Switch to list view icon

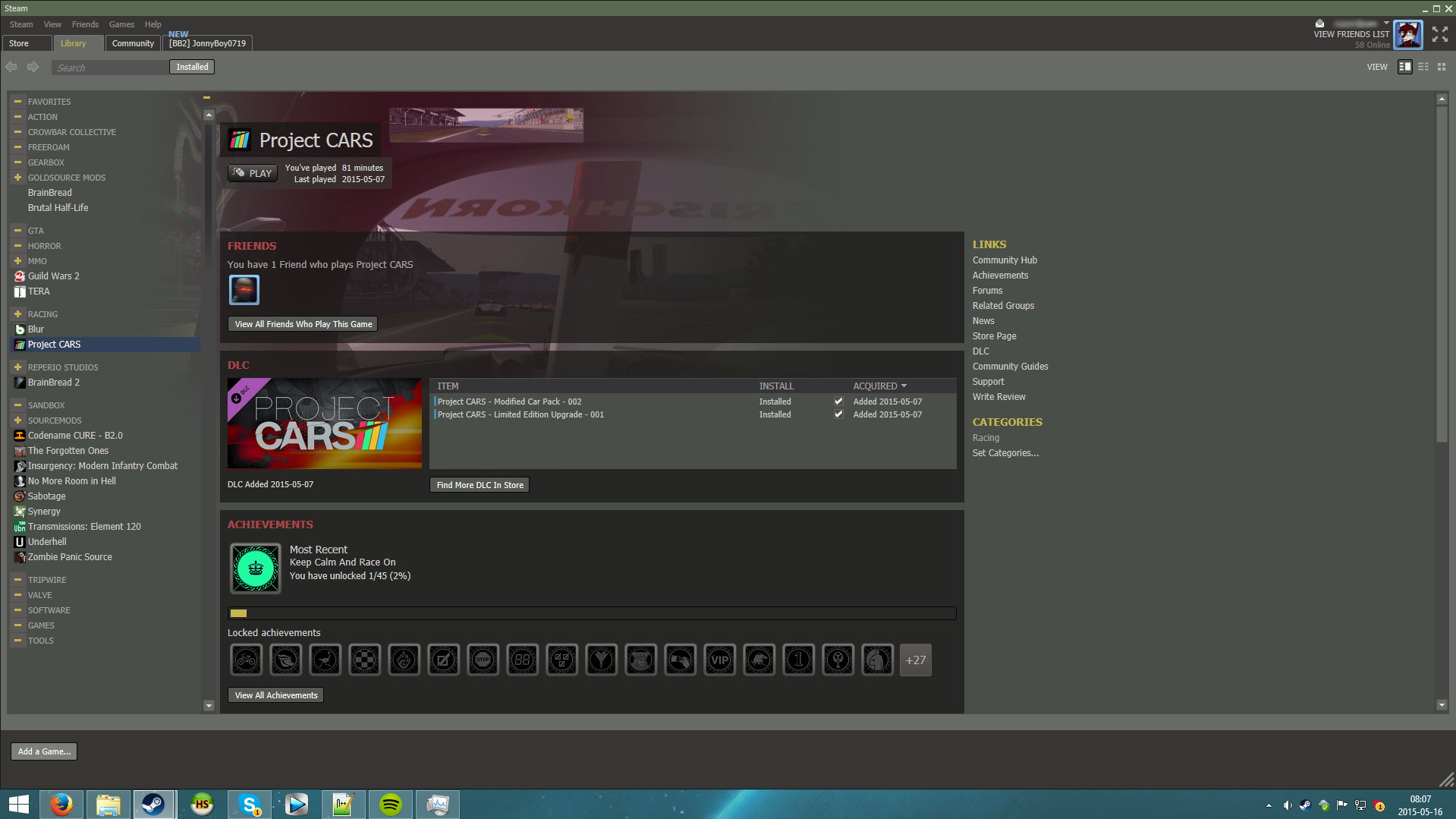pyautogui.click(x=1423, y=67)
